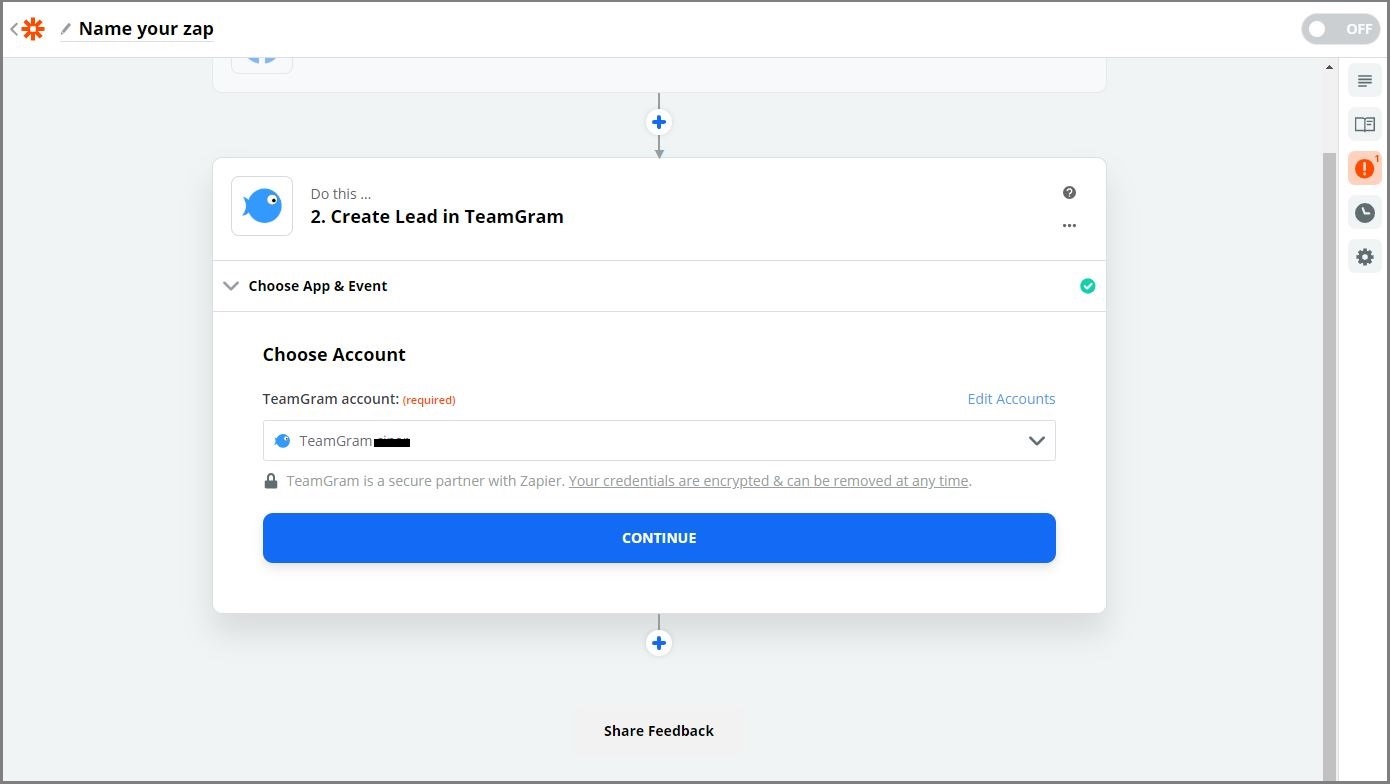Open the help book icon in sidebar
Viewport: 1390px width, 784px height.
[x=1365, y=125]
